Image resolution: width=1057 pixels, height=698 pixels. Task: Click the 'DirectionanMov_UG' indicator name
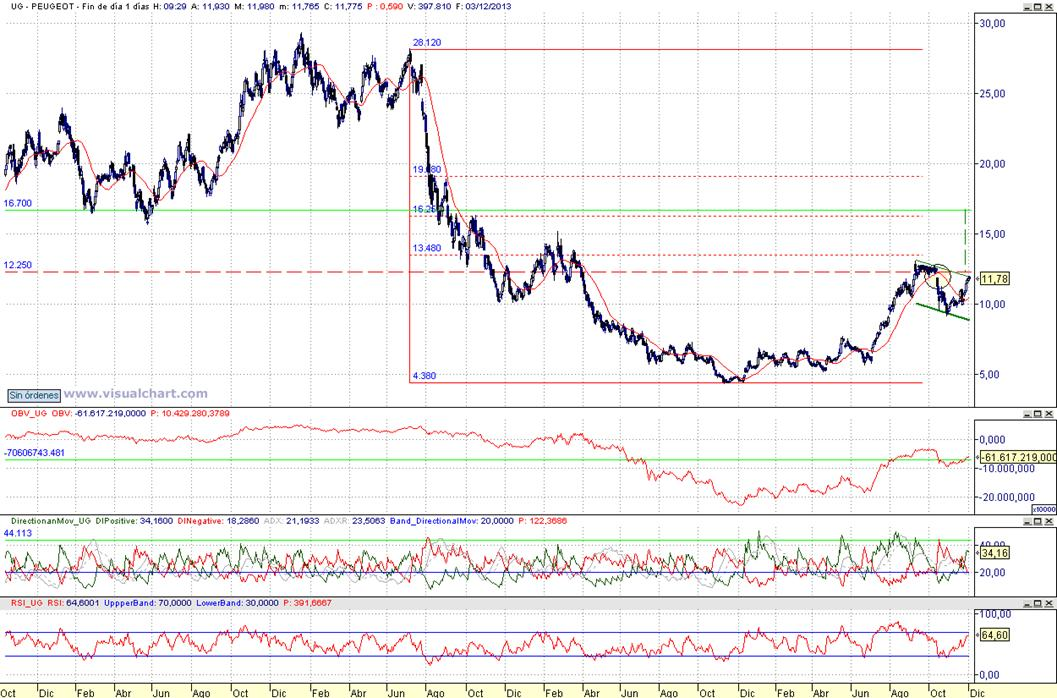51,521
